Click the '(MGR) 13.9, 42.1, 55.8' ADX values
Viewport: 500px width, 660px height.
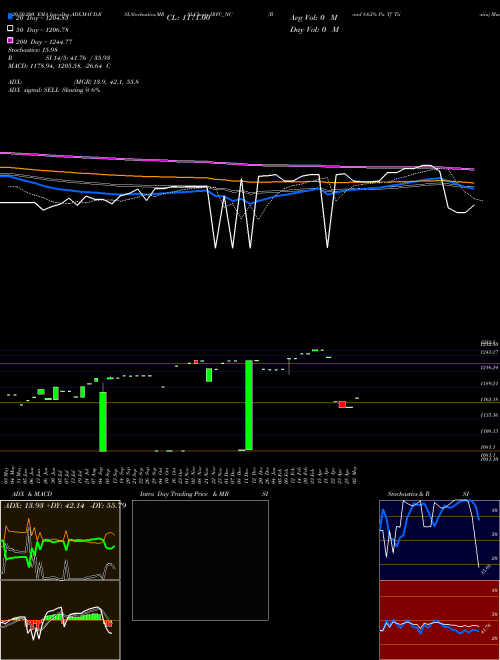pyautogui.click(x=106, y=82)
